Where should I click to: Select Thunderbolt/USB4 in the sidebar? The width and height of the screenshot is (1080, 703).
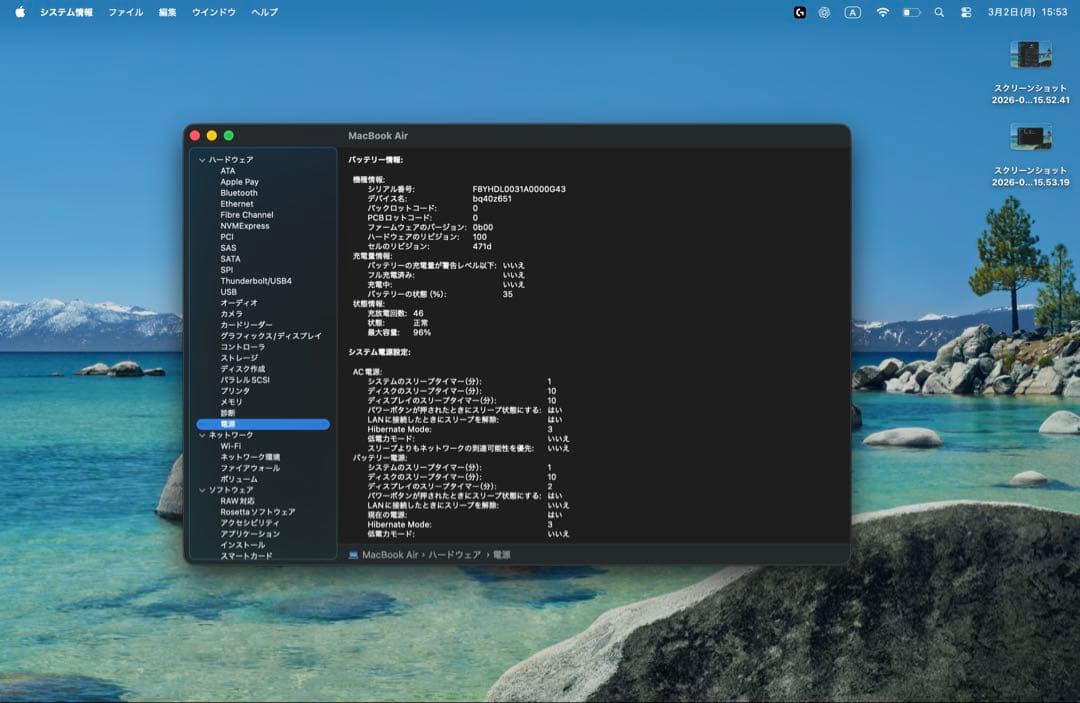256,281
